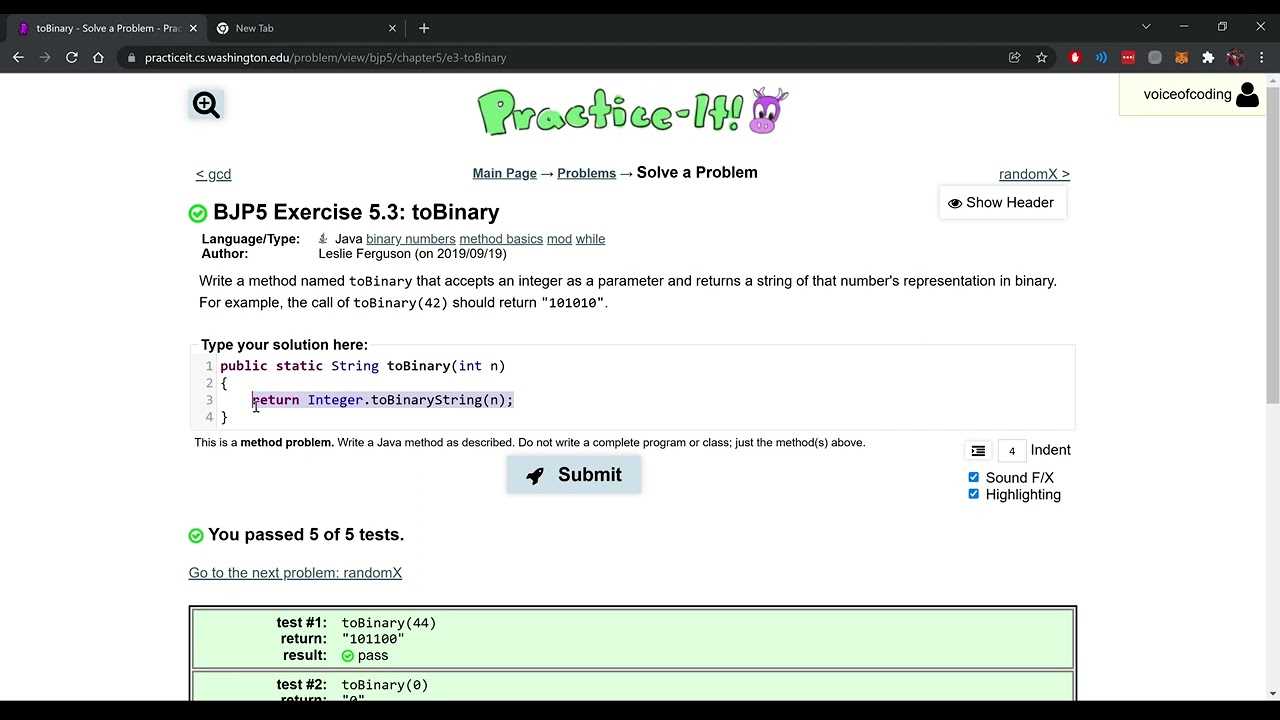
Task: Follow 'Go to the next problem: randomX' link
Action: (295, 573)
